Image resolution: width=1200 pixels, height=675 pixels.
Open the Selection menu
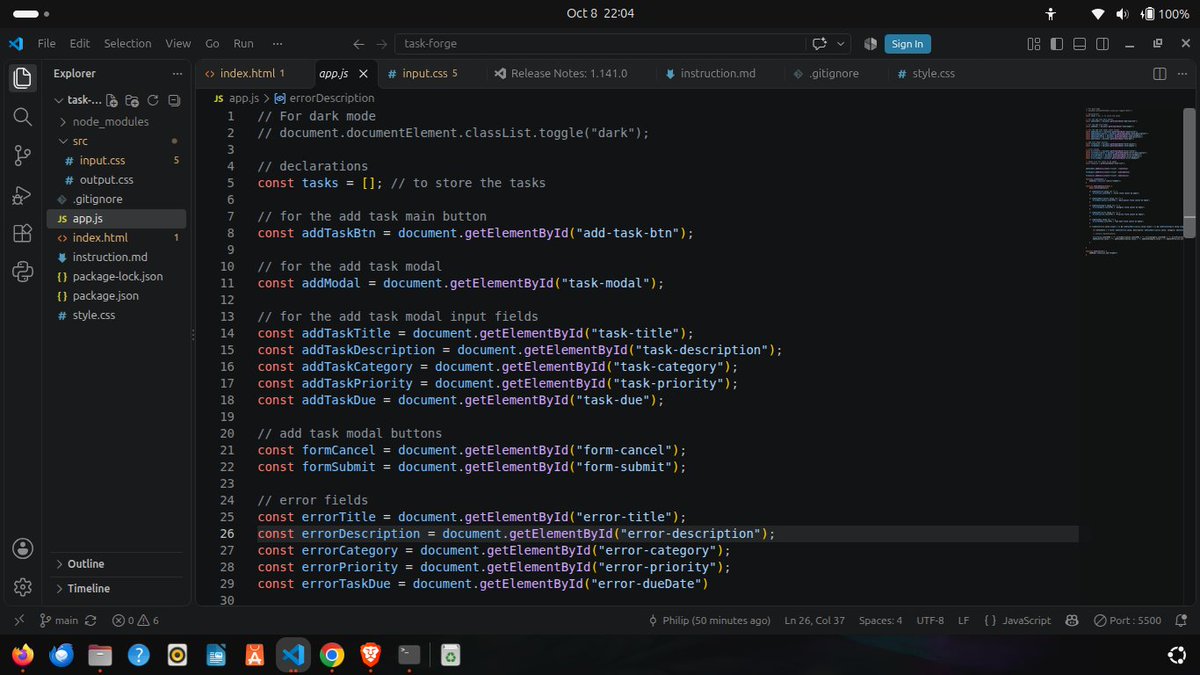coord(128,44)
